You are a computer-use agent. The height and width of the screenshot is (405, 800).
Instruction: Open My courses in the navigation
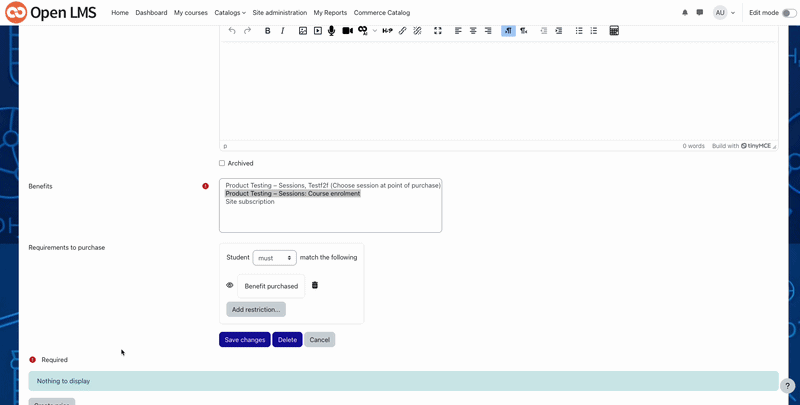[x=191, y=13]
